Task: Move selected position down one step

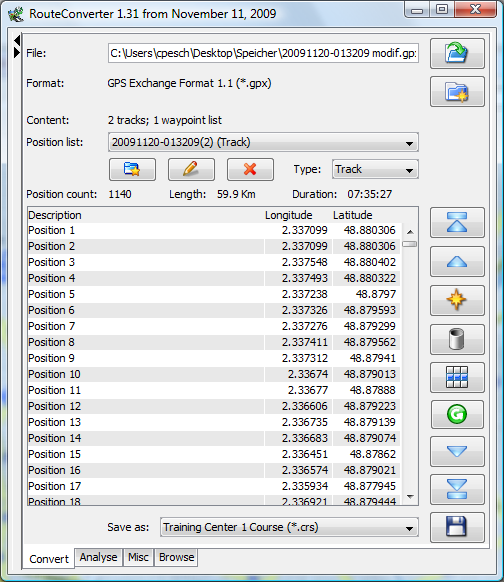Action: (457, 451)
